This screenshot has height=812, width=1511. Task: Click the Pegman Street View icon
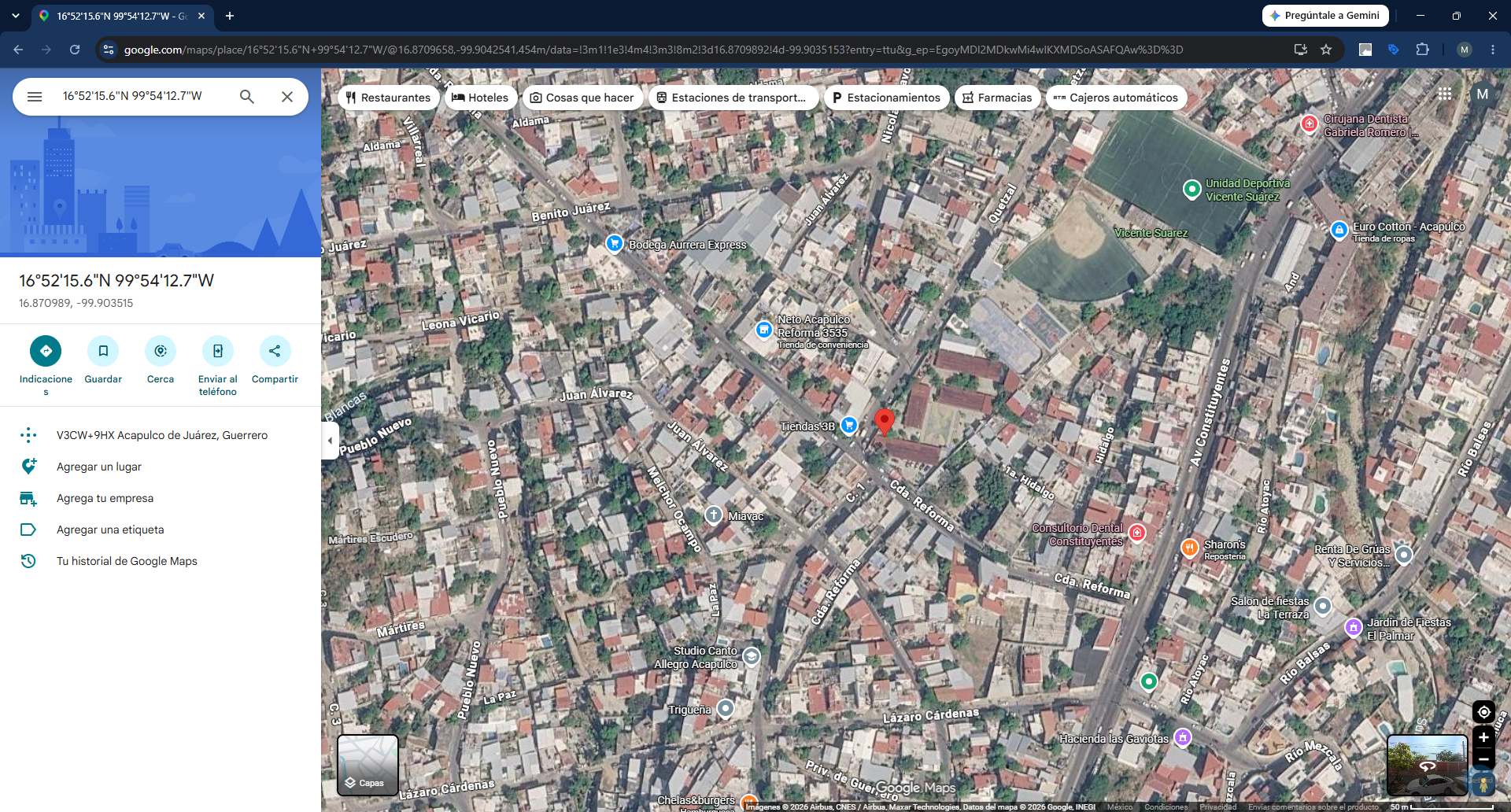click(x=1483, y=784)
